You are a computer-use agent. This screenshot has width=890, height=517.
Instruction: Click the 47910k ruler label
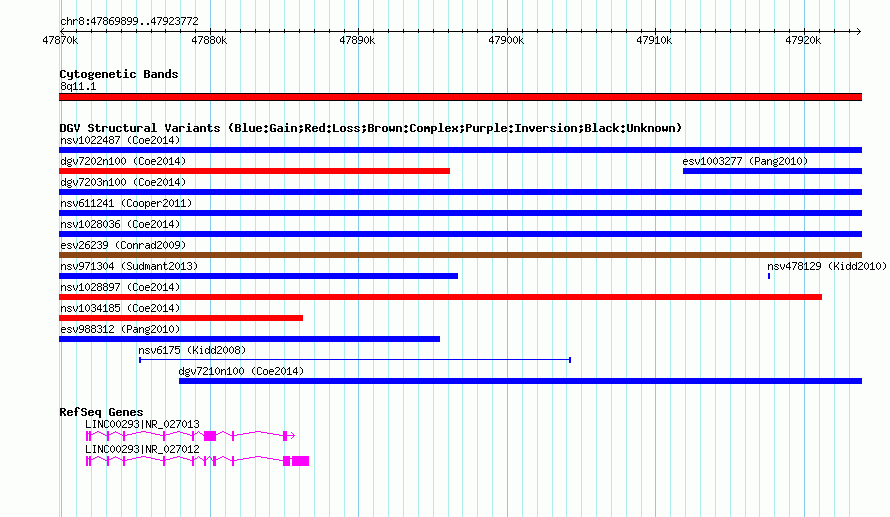pyautogui.click(x=654, y=40)
